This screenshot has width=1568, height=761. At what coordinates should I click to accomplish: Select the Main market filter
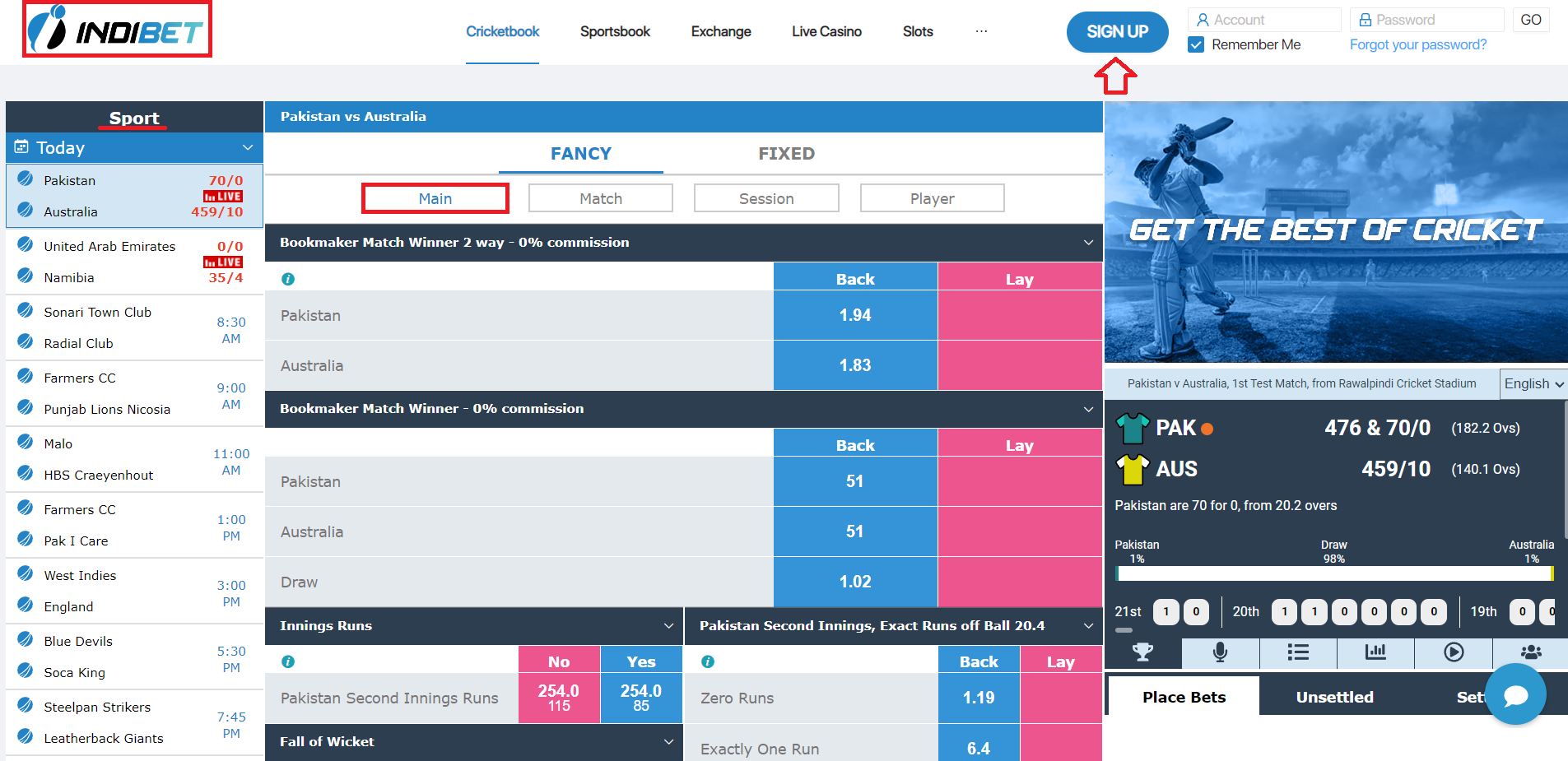click(x=435, y=198)
